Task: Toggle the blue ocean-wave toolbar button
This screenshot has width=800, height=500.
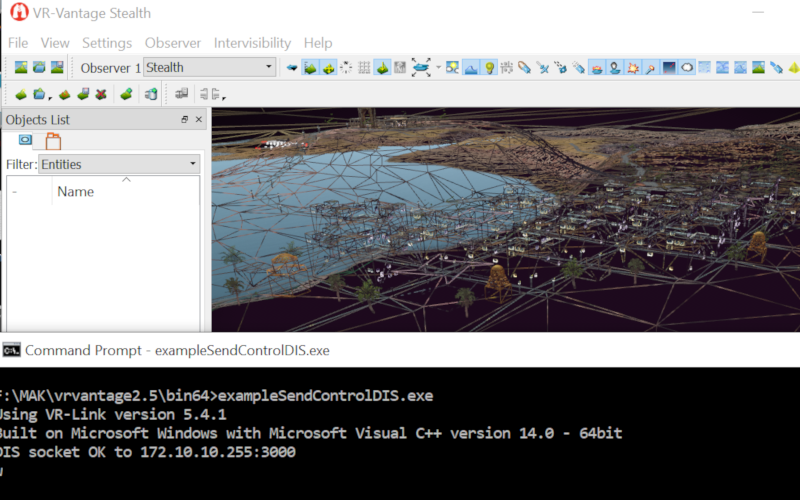Action: (471, 67)
